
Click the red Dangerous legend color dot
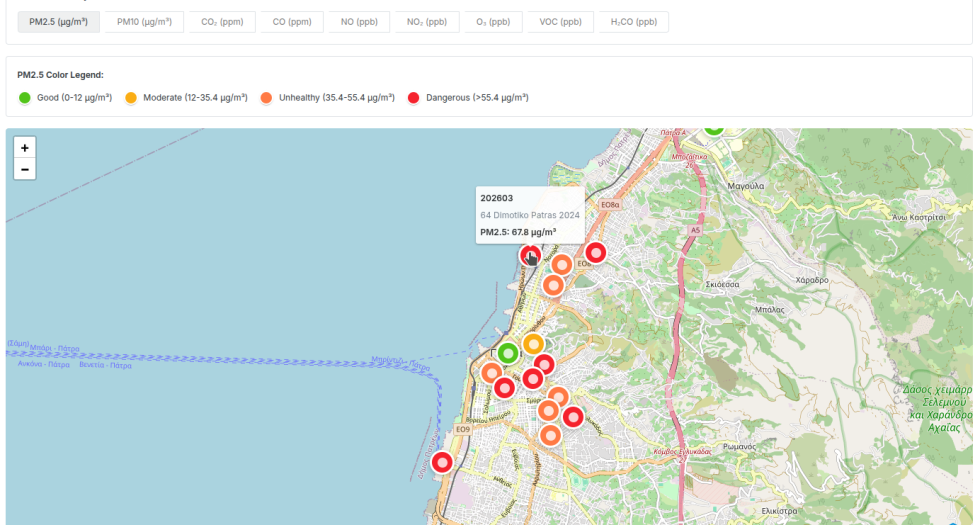point(414,98)
